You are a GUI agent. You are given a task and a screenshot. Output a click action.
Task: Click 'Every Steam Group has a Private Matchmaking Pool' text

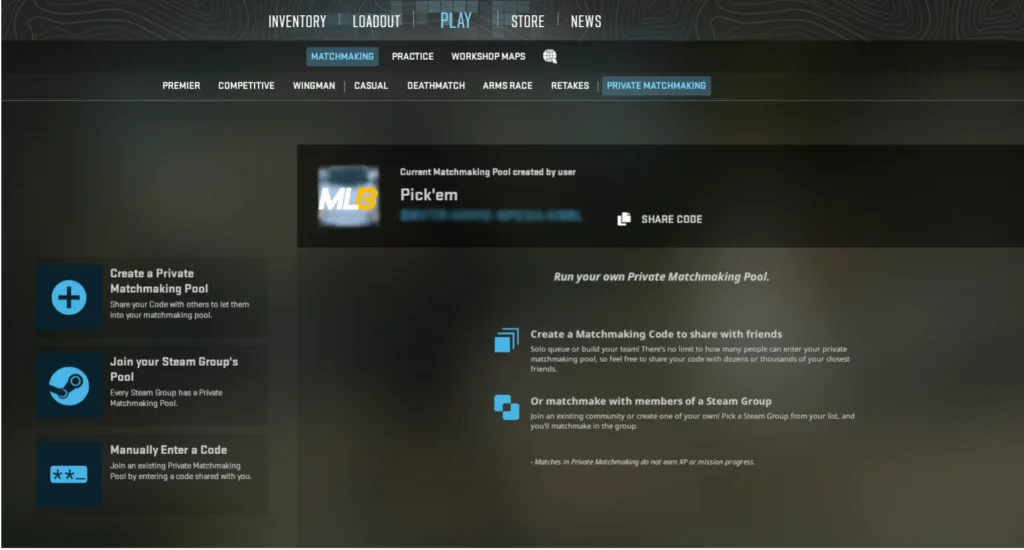[x=167, y=398]
